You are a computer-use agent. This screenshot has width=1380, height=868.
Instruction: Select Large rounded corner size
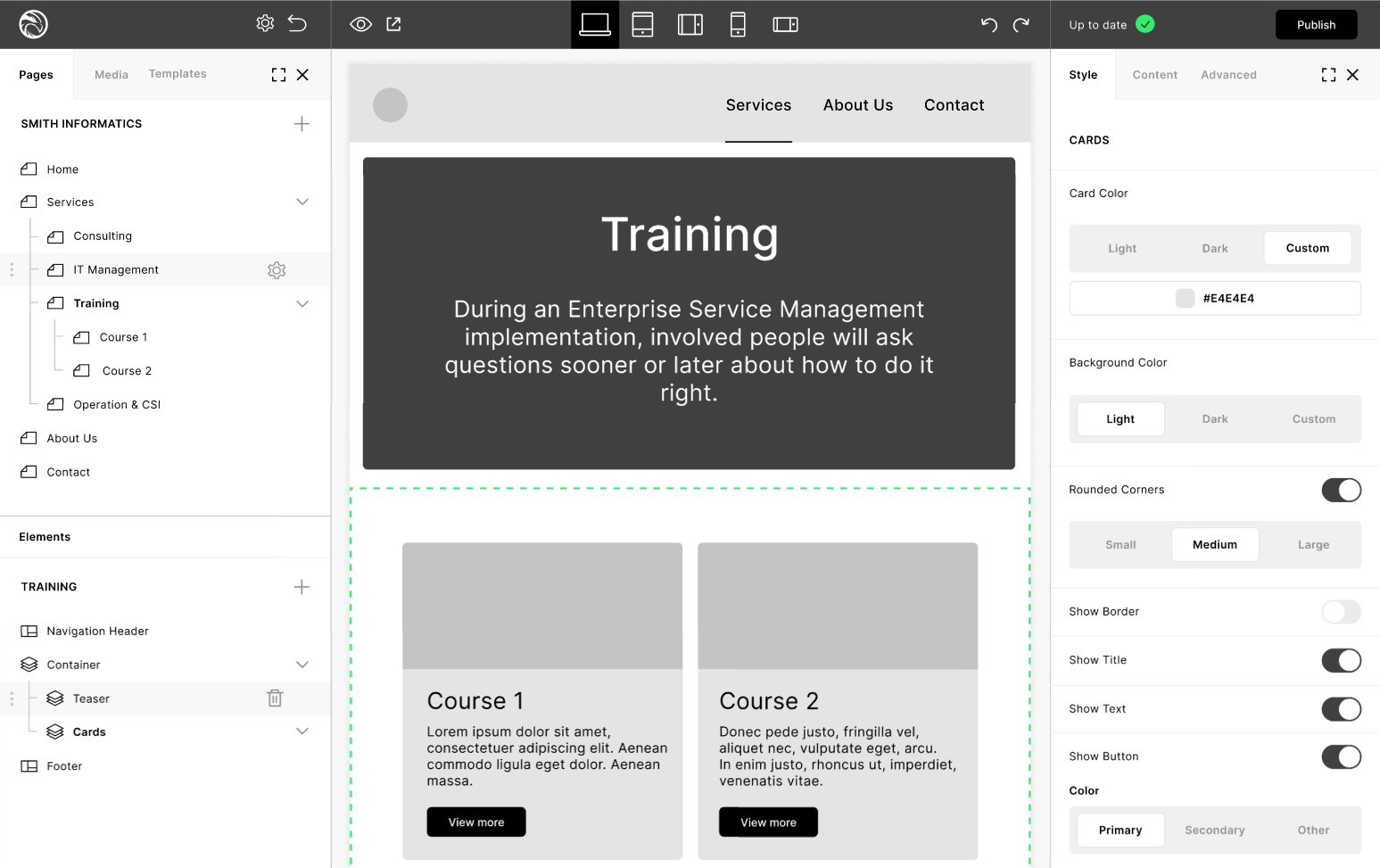[x=1313, y=545]
